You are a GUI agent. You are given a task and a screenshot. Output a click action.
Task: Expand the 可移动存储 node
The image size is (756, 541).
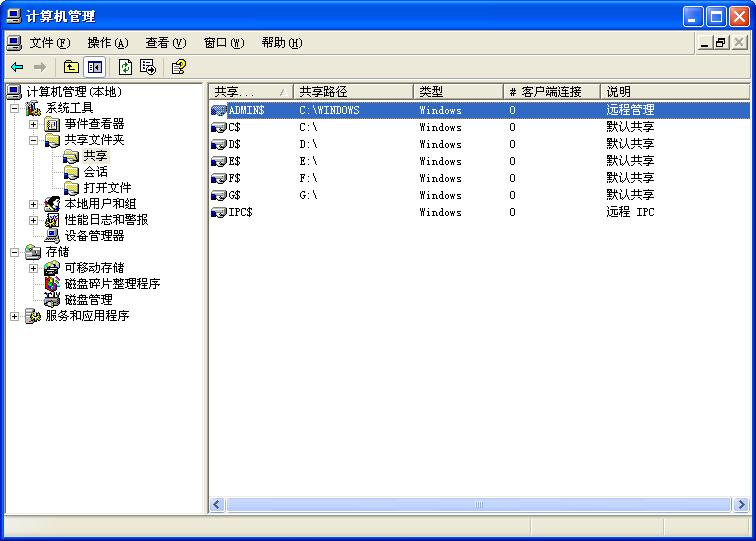(x=33, y=268)
